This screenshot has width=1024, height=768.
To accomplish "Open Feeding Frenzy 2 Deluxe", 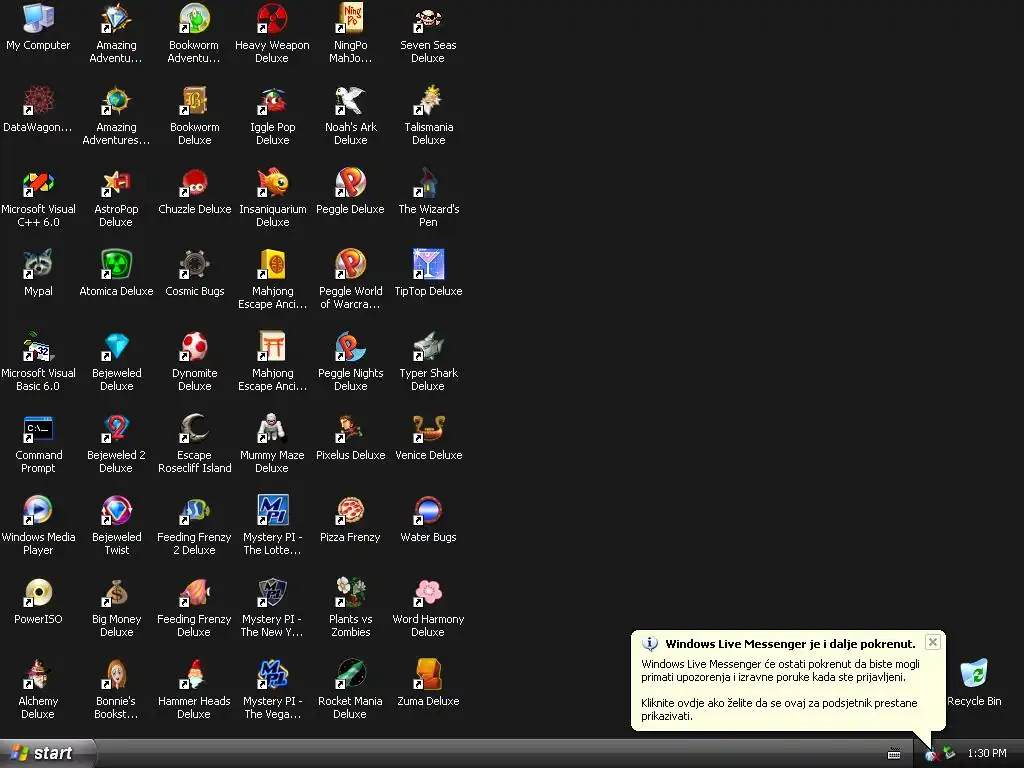I will (194, 510).
